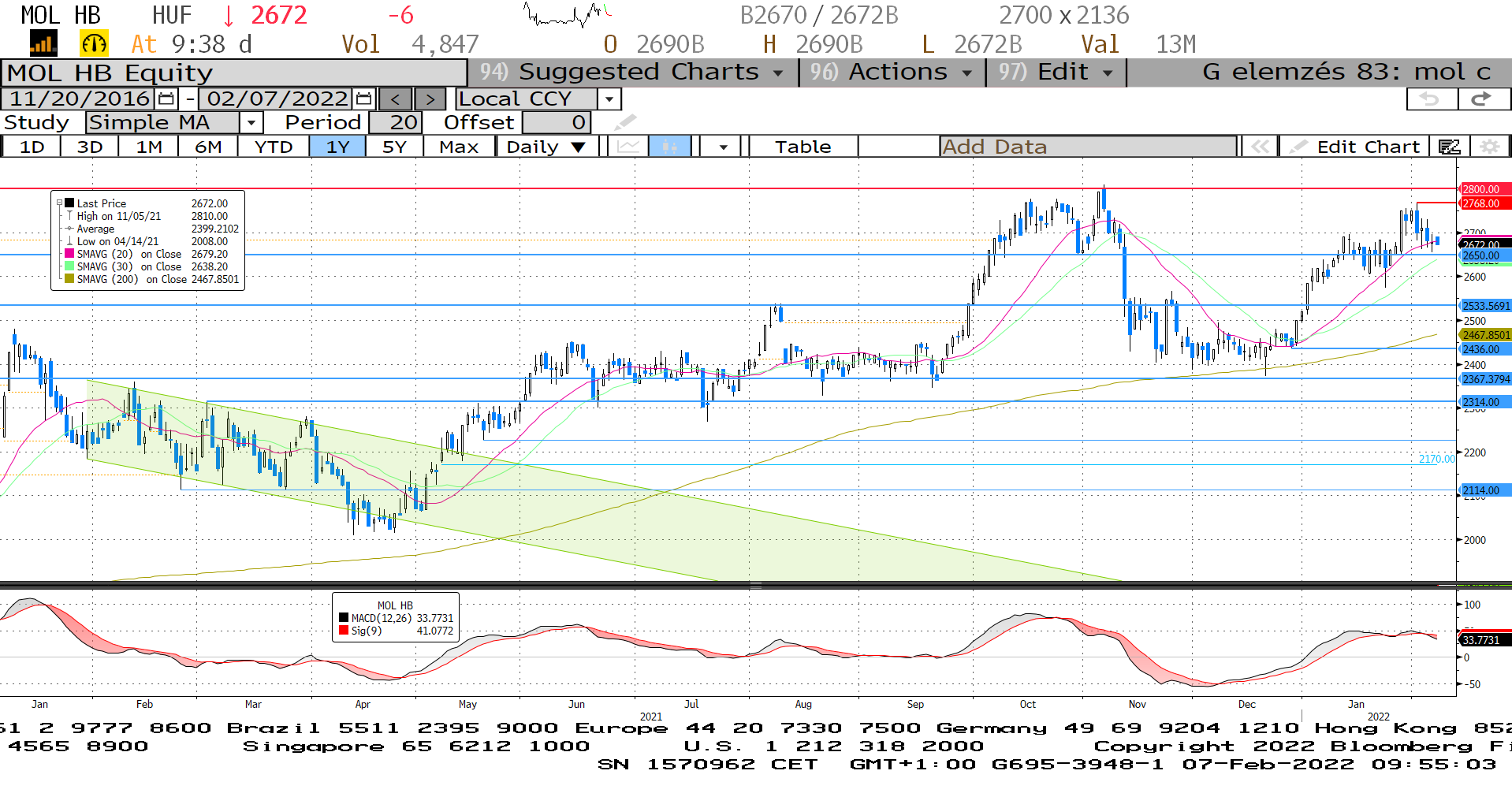Select the 3D time range
Screen dimensions: 1512x808
coord(90,147)
